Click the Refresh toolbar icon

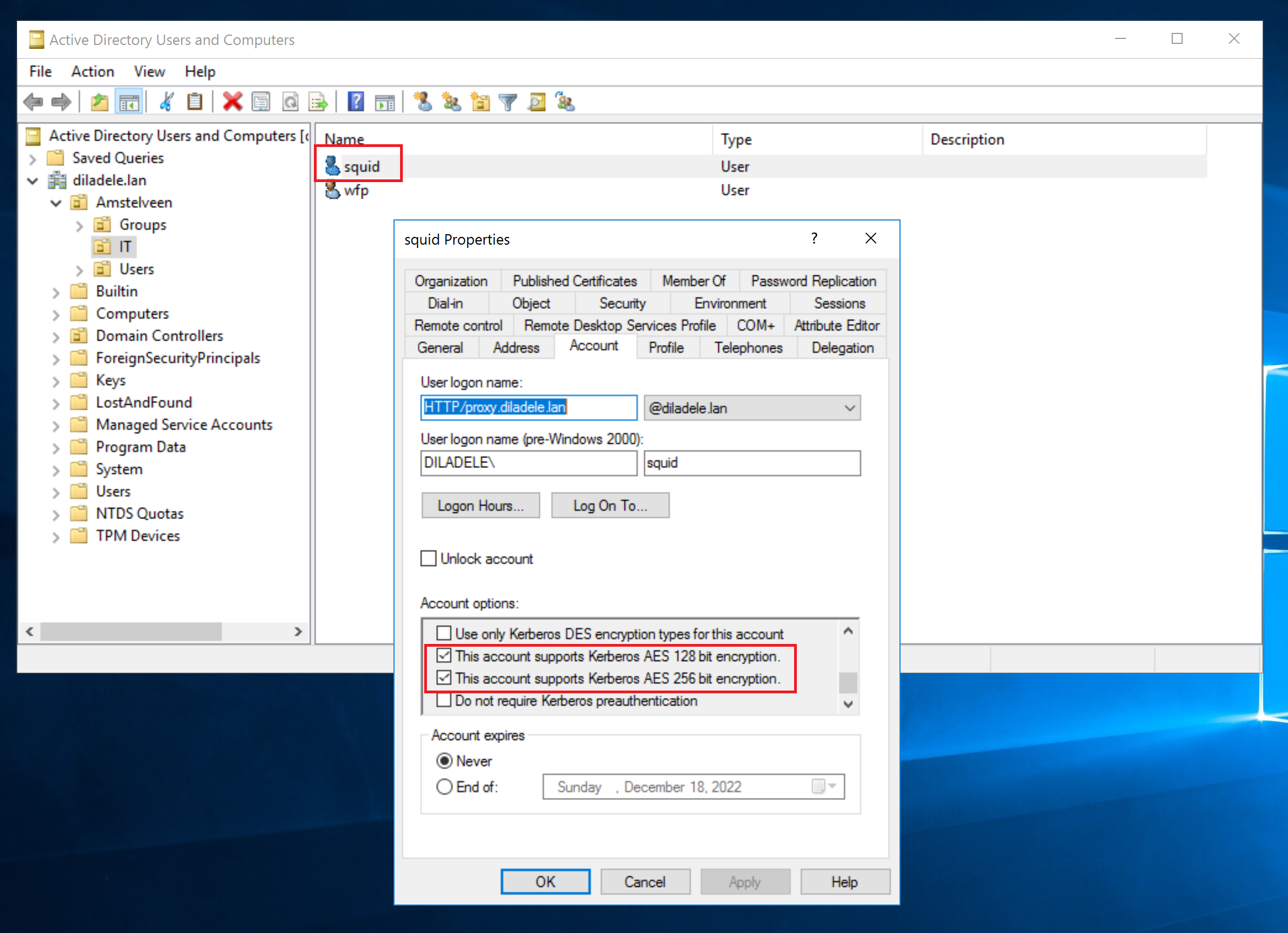290,102
